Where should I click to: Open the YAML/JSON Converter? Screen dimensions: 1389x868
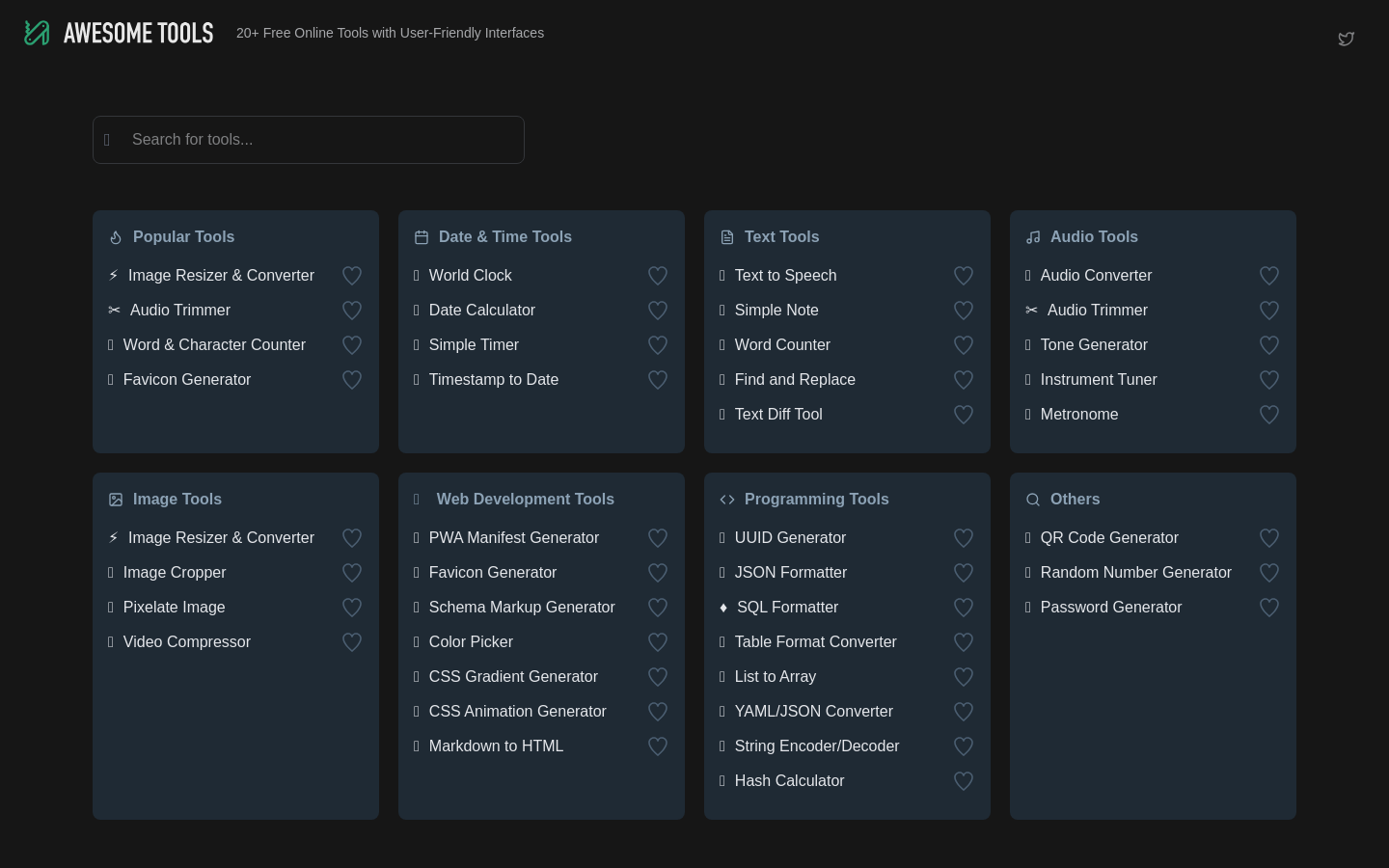[814, 712]
